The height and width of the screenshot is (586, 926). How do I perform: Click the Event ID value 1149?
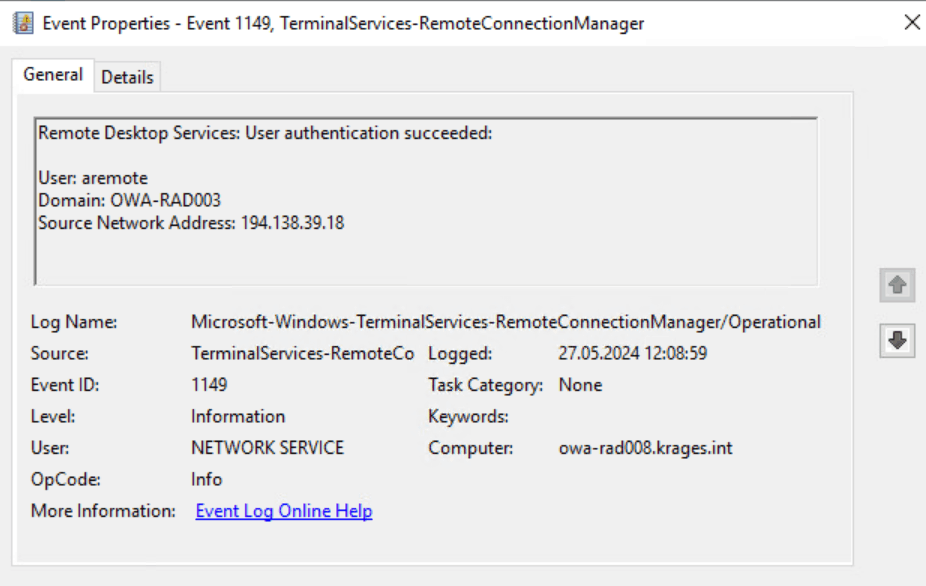[209, 385]
